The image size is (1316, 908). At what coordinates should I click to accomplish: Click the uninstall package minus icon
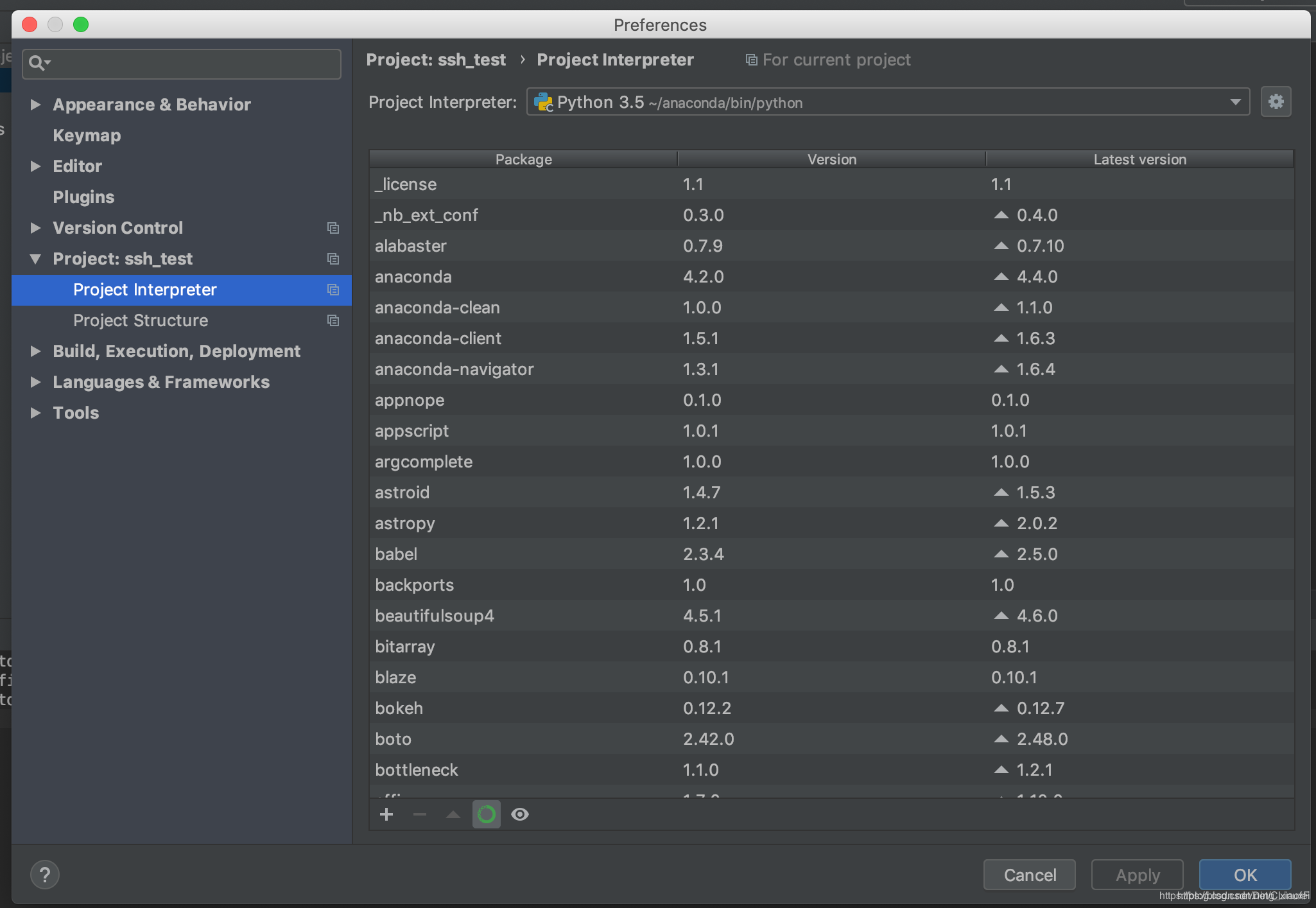tap(420, 815)
